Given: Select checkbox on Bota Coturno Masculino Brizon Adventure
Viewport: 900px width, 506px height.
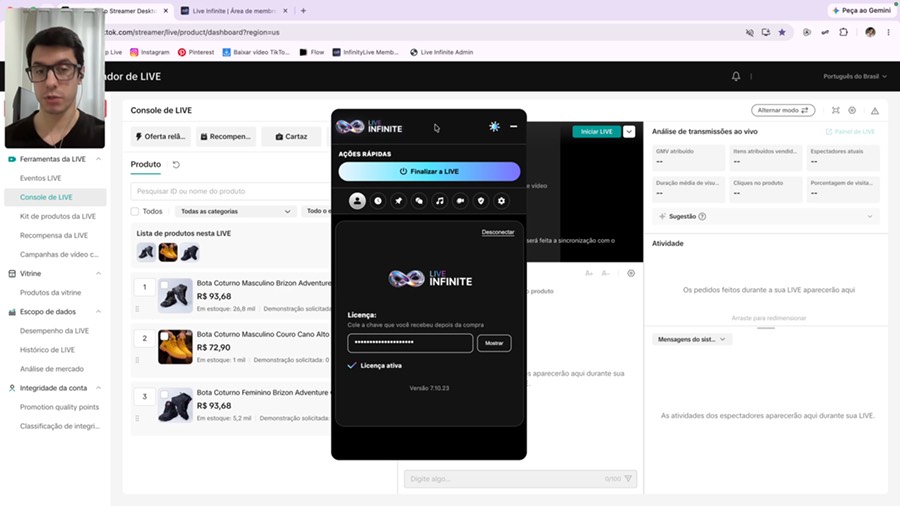Looking at the screenshot, I should 164,285.
